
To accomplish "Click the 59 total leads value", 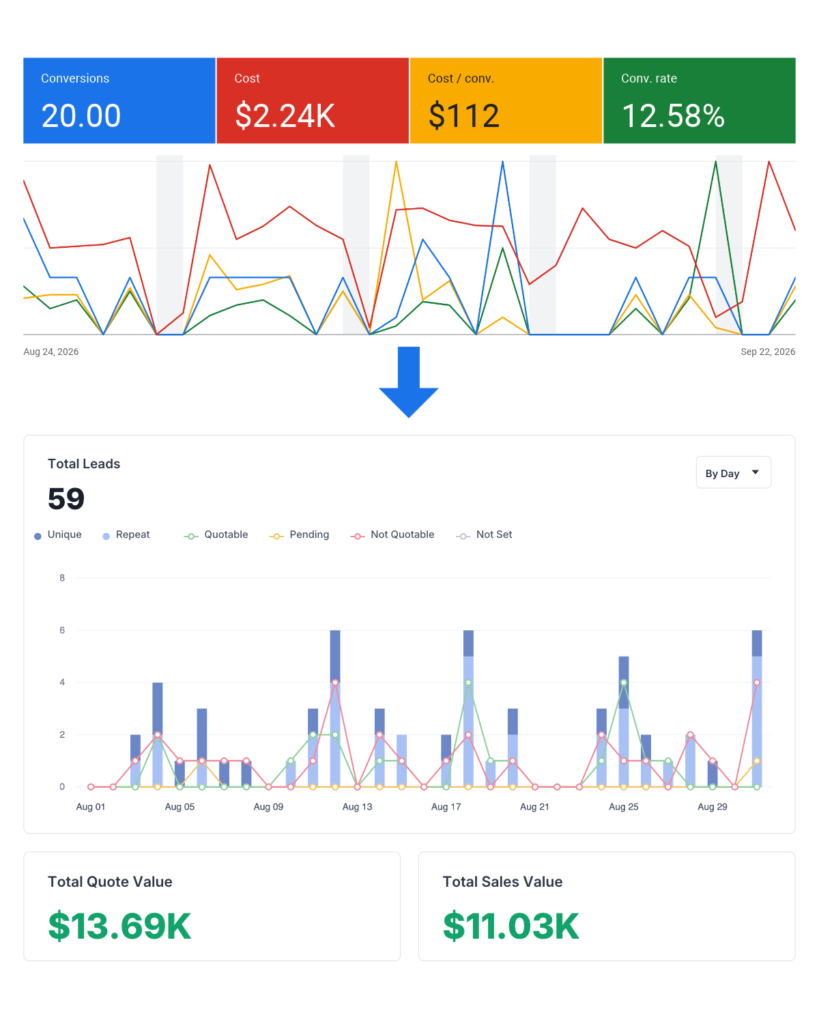I will coord(66,499).
